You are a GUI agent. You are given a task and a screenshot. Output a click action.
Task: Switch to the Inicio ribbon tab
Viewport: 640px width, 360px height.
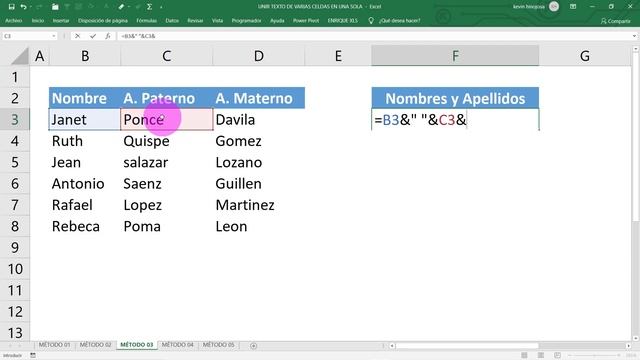point(38,20)
